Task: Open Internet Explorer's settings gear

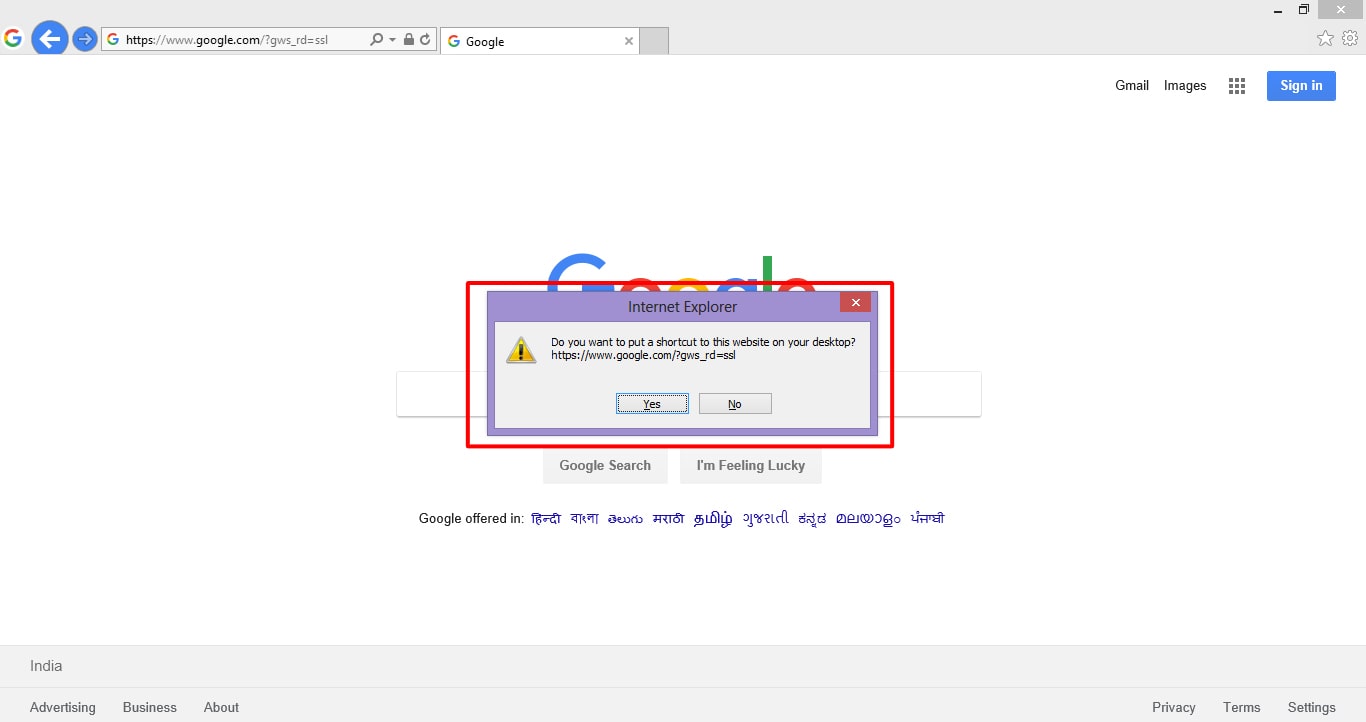Action: tap(1350, 37)
